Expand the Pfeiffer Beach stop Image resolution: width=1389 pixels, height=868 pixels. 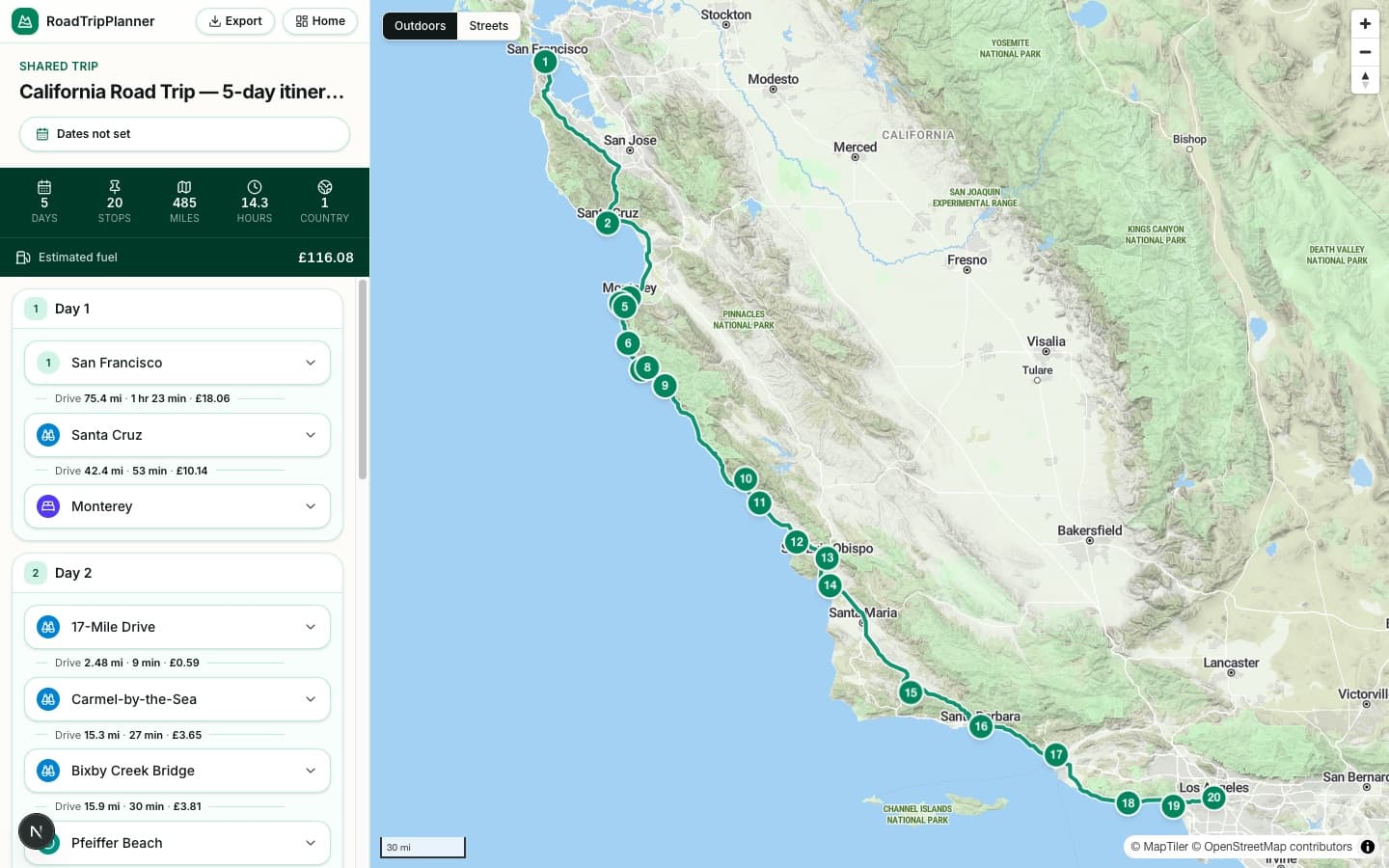(x=177, y=843)
